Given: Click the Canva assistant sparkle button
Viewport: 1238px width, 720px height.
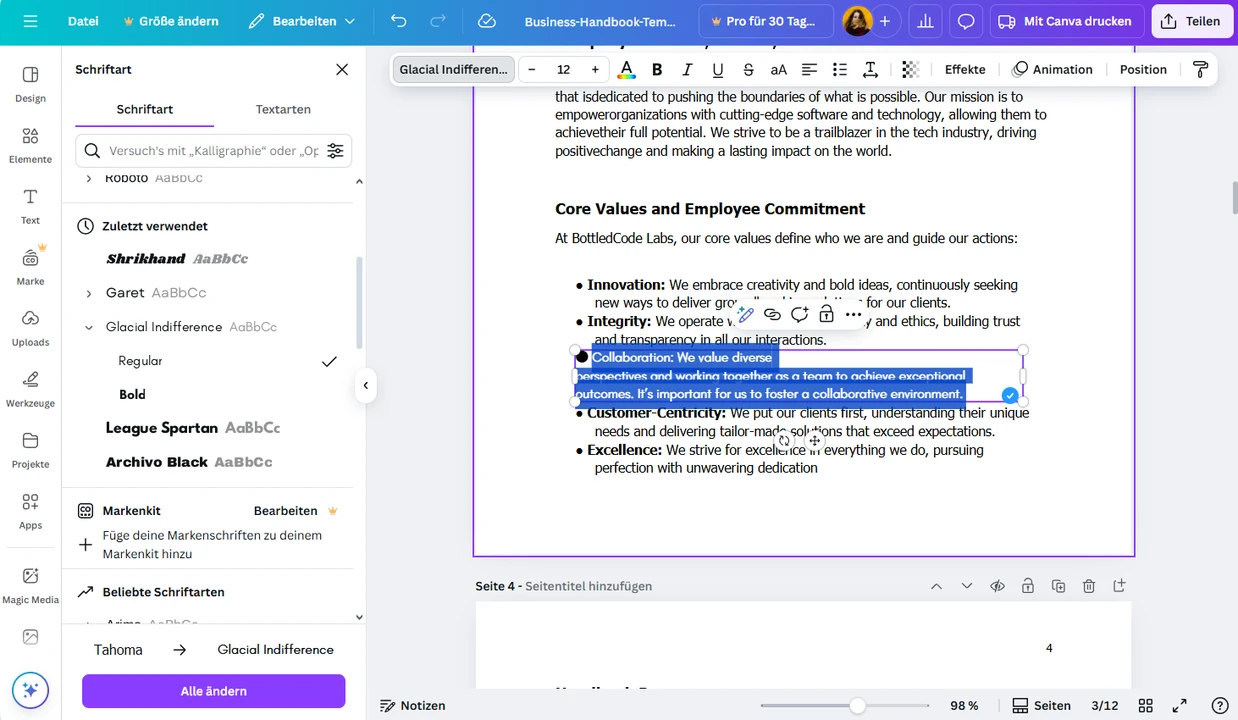Looking at the screenshot, I should coord(30,690).
